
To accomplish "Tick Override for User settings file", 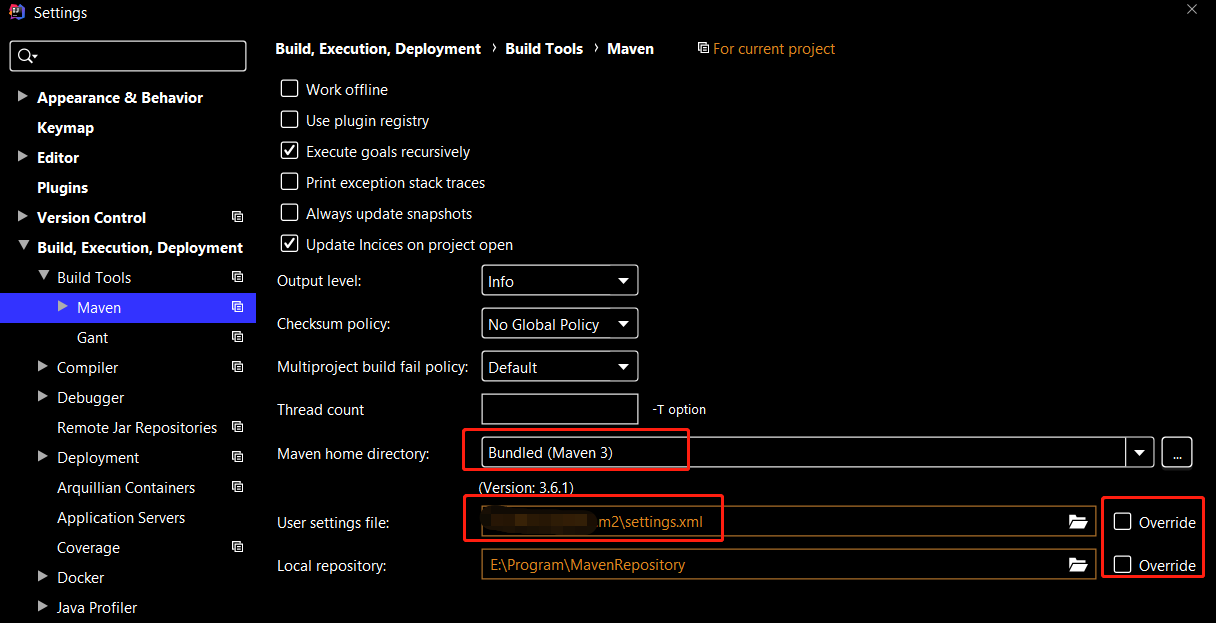I will (x=1123, y=522).
